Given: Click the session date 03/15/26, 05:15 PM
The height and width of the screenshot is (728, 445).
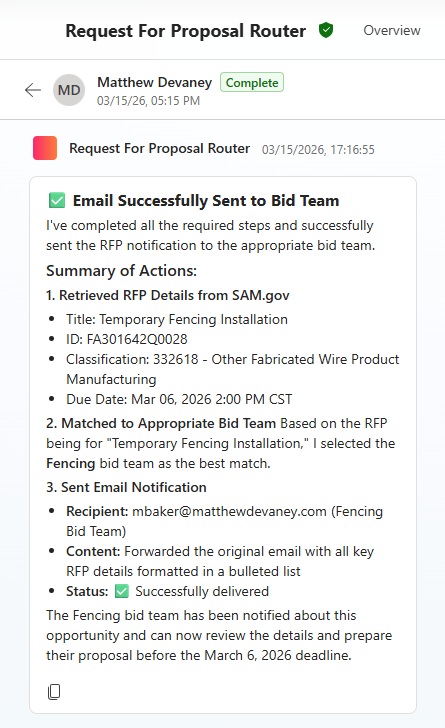Looking at the screenshot, I should click(148, 101).
